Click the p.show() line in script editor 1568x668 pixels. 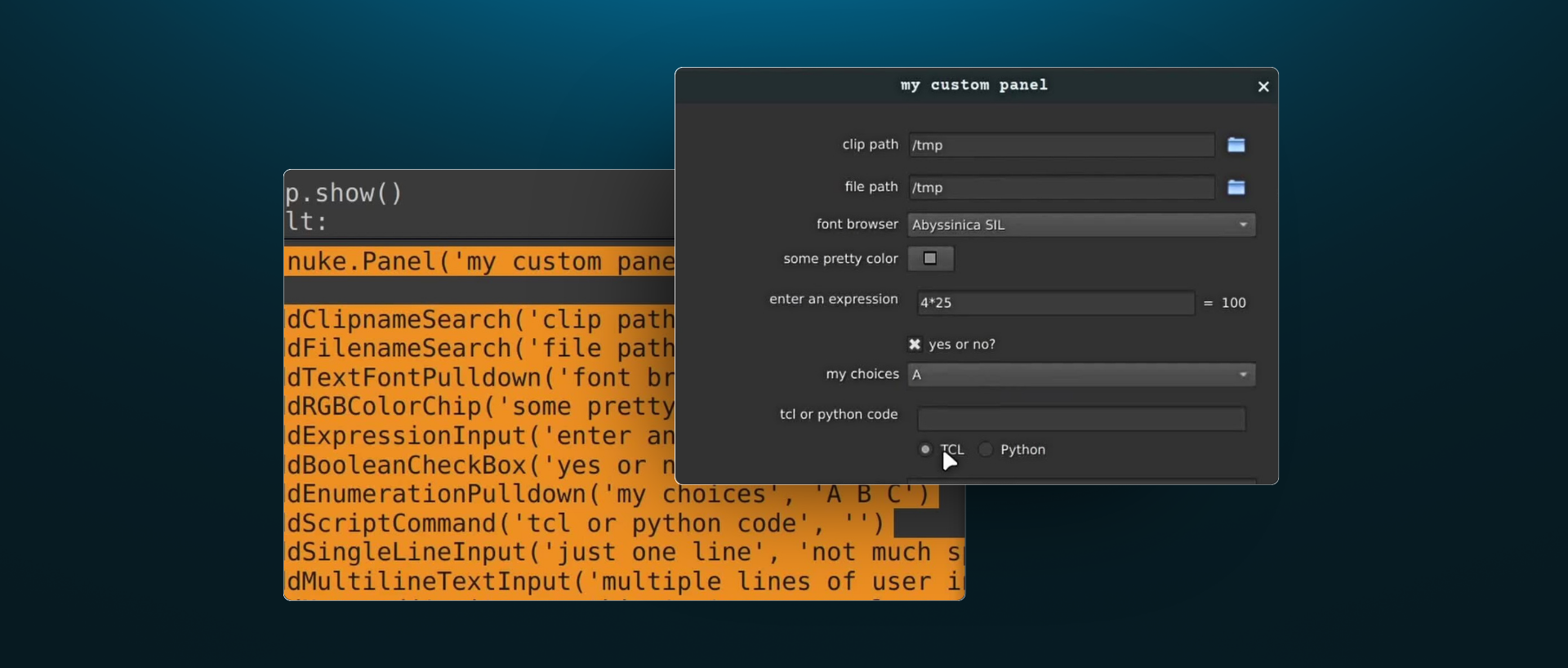point(344,194)
